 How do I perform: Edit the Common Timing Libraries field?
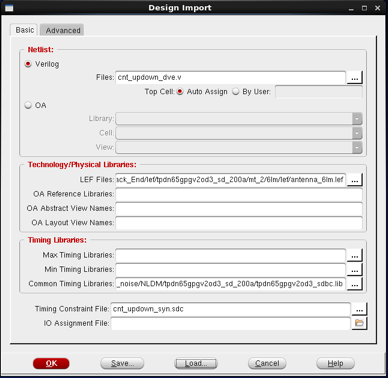pyautogui.click(x=231, y=284)
